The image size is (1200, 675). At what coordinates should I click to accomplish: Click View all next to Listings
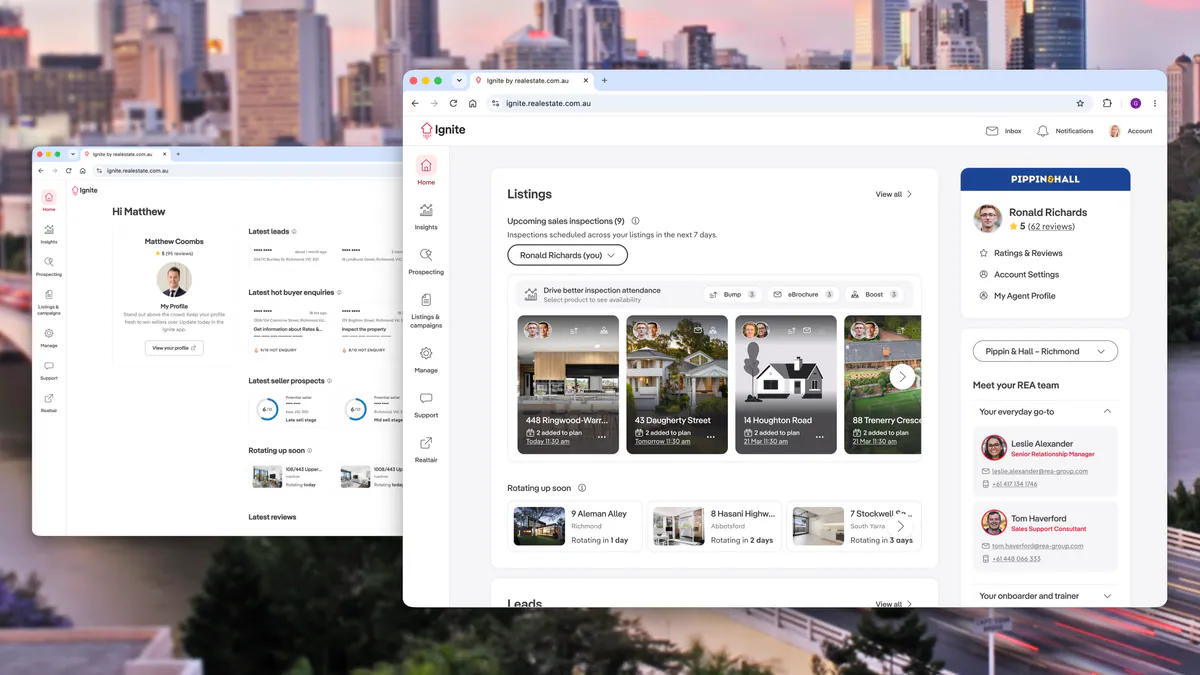point(894,194)
